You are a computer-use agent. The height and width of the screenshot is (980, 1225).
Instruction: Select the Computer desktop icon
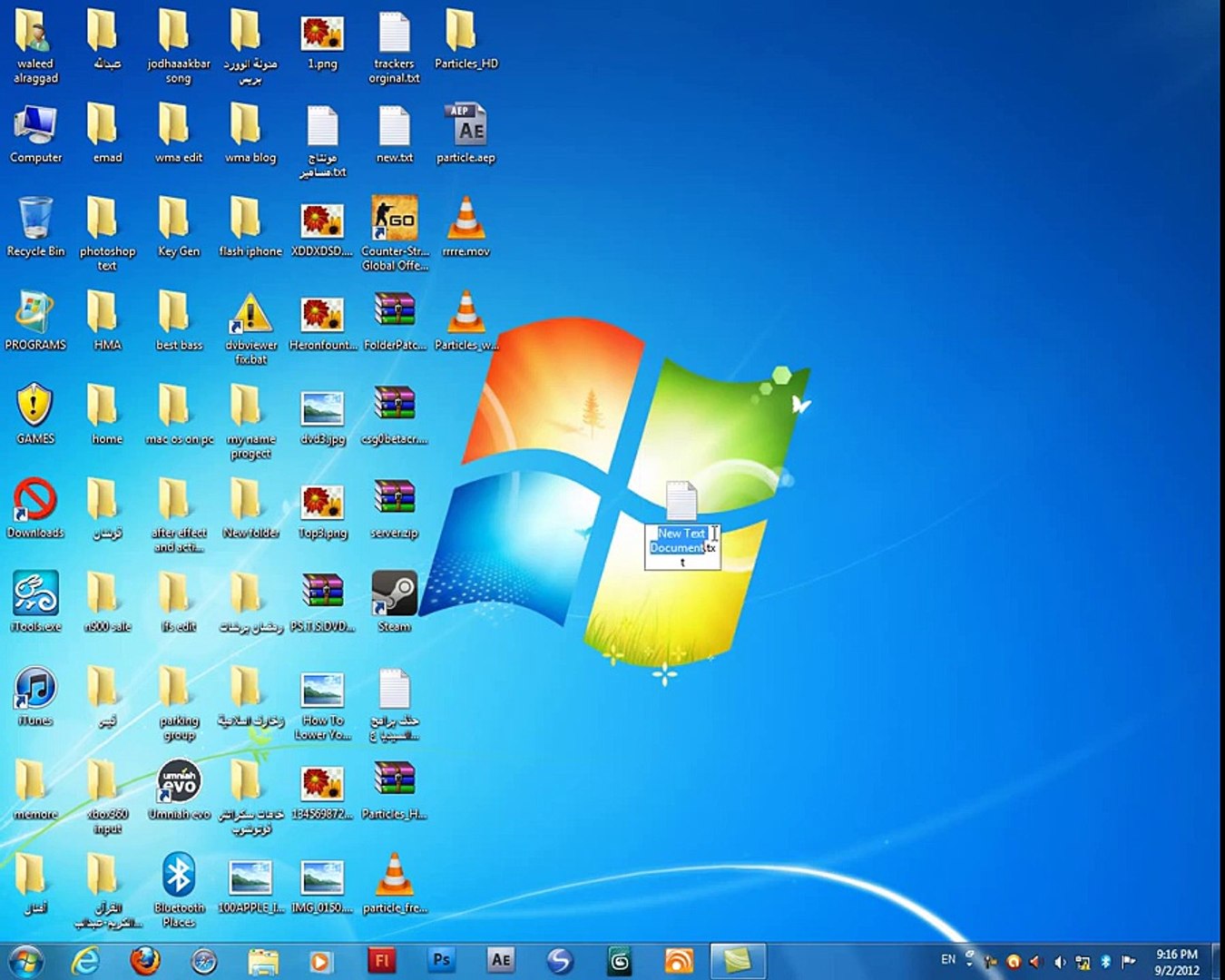35,133
